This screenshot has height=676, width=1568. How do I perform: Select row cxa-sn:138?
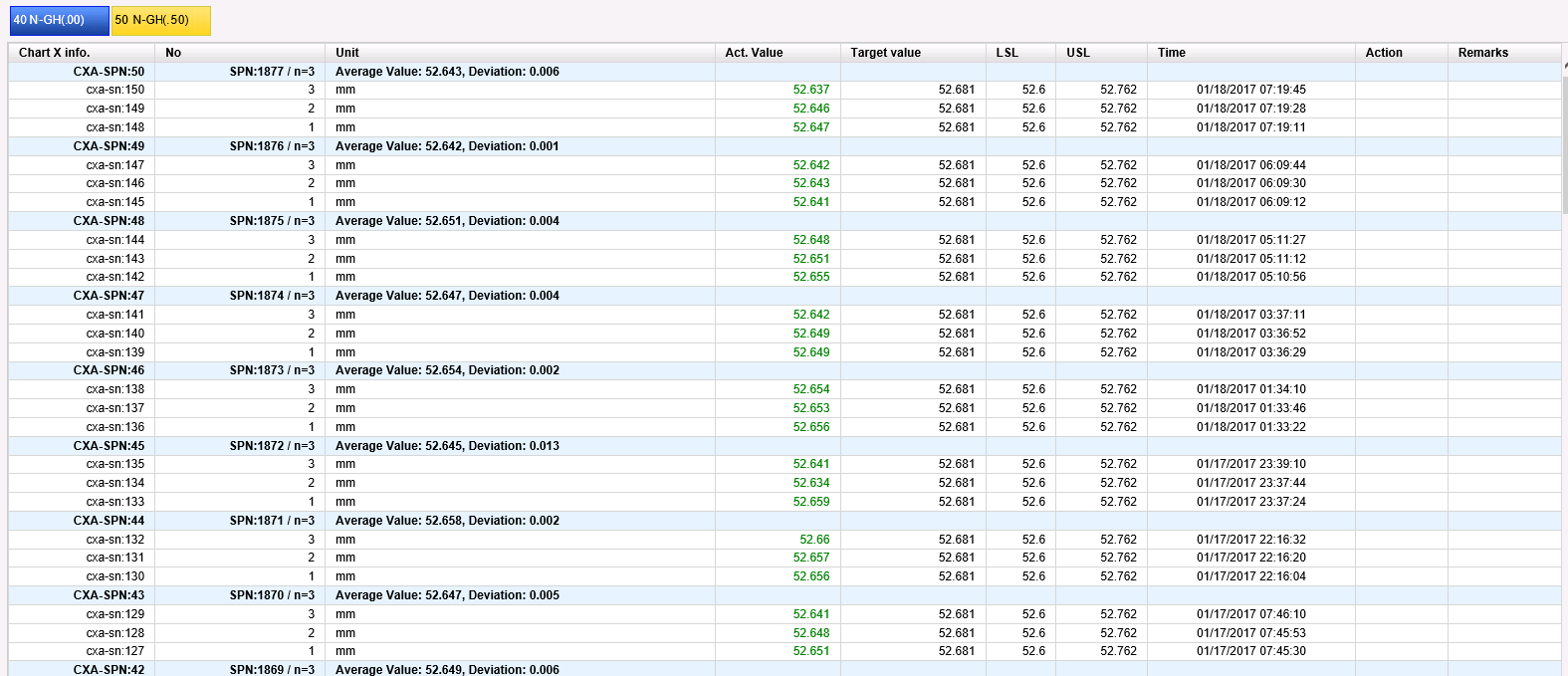pyautogui.click(x=784, y=389)
